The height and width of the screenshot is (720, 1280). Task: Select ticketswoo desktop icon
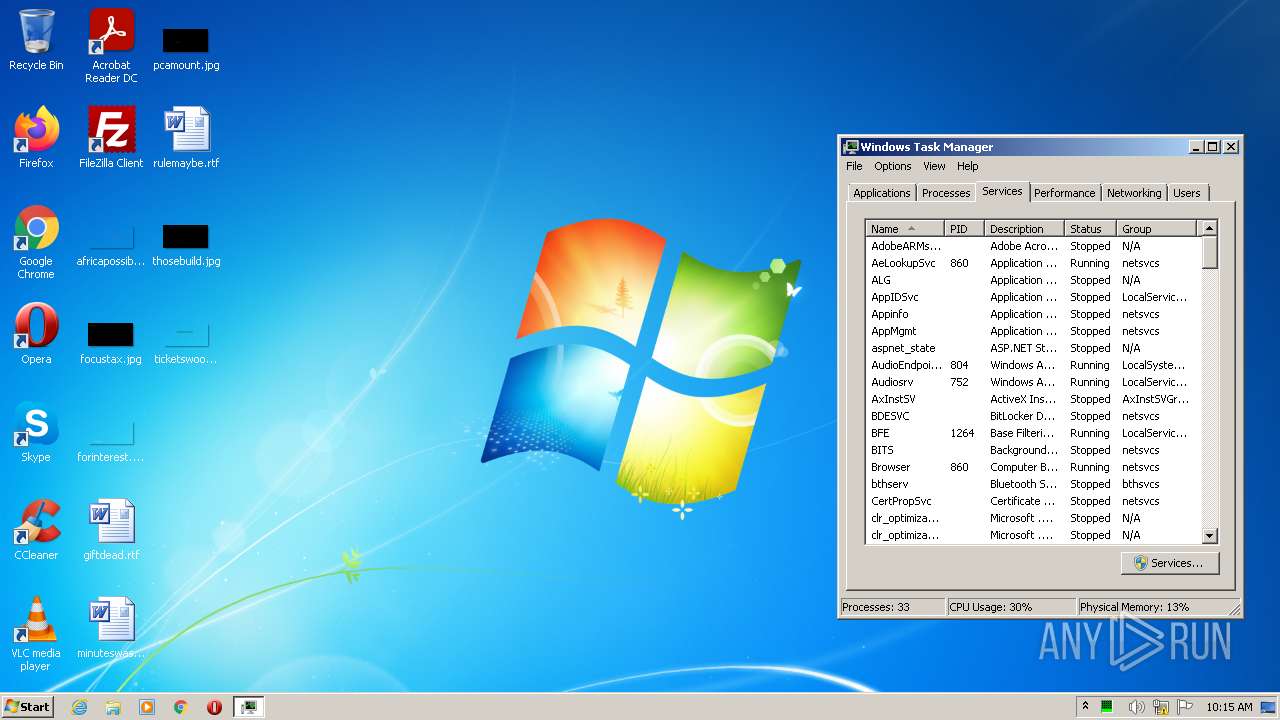coord(186,342)
